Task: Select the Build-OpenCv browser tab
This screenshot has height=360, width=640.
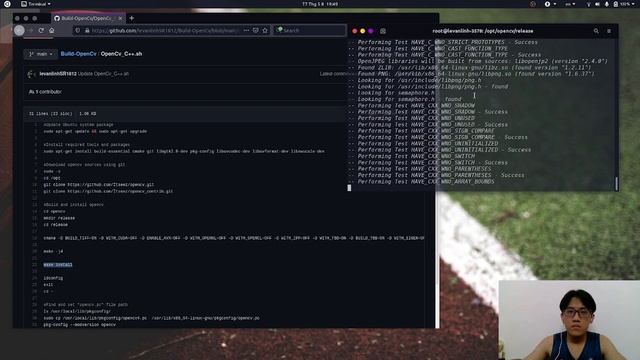Action: click(x=88, y=18)
